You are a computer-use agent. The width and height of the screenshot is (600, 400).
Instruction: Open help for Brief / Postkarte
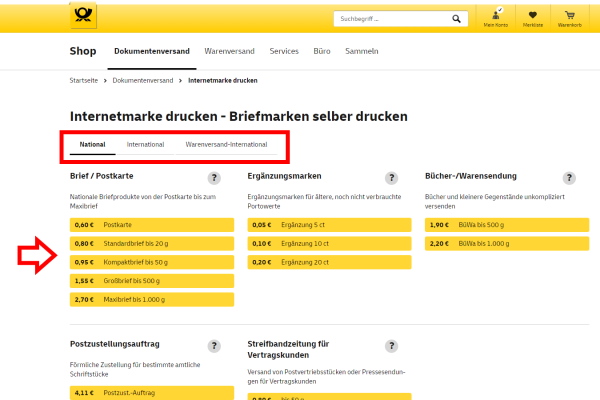214,178
